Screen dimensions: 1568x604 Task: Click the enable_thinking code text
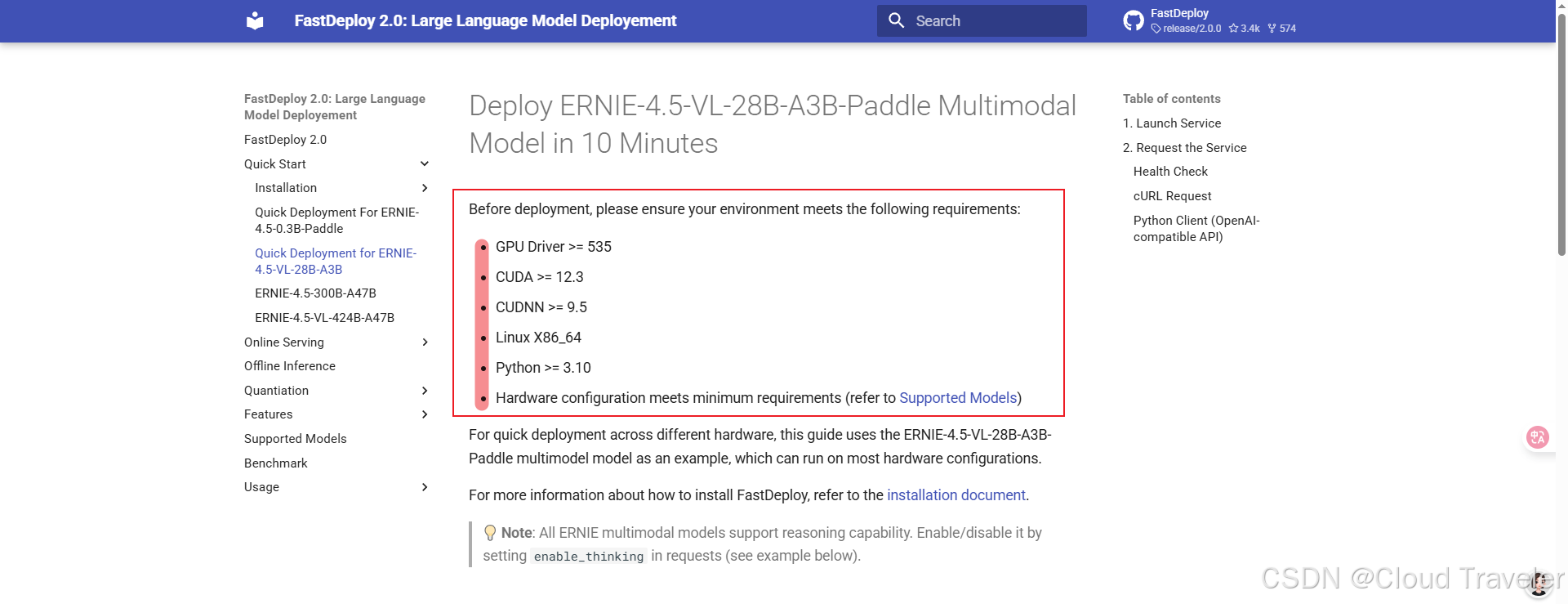point(588,557)
